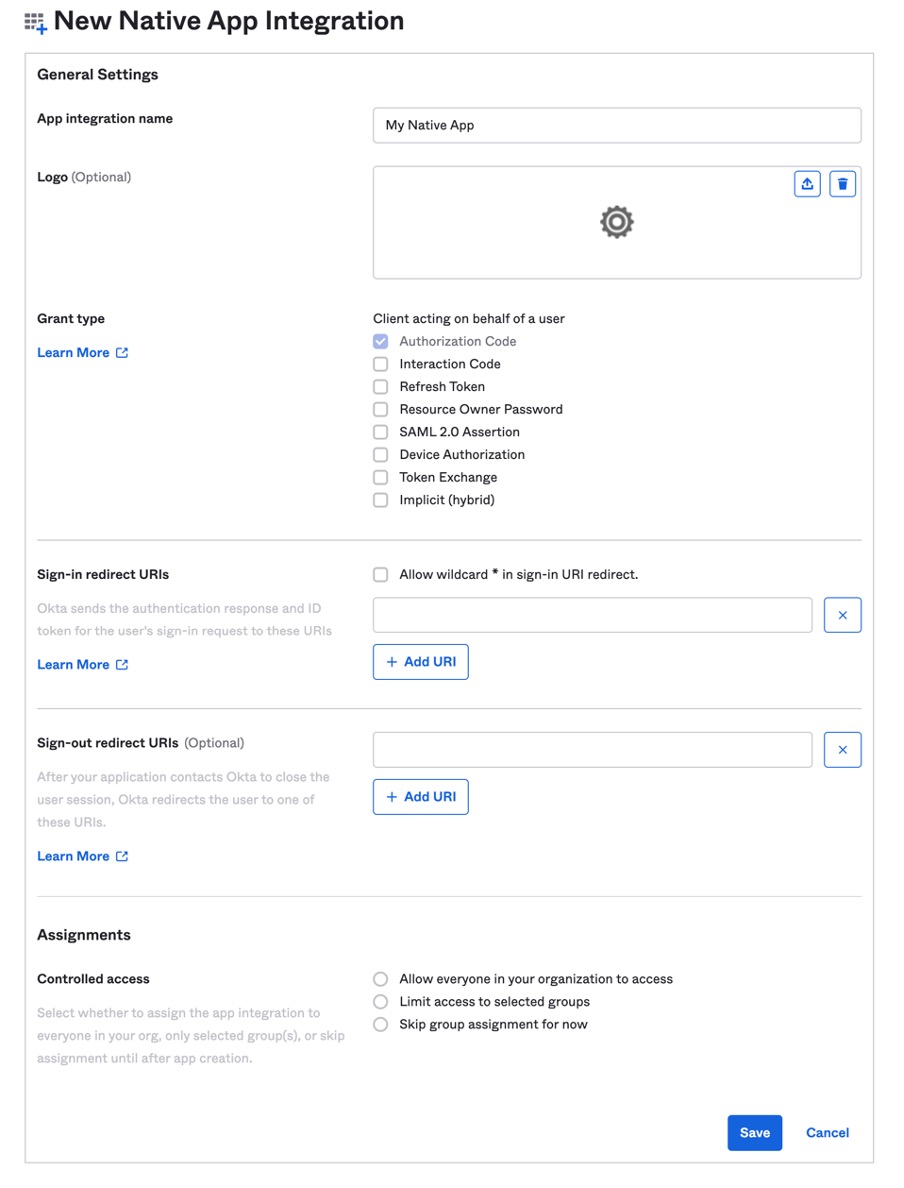This screenshot has width=904, height=1188.
Task: Click the app grid icon beside the page title
Action: click(35, 23)
